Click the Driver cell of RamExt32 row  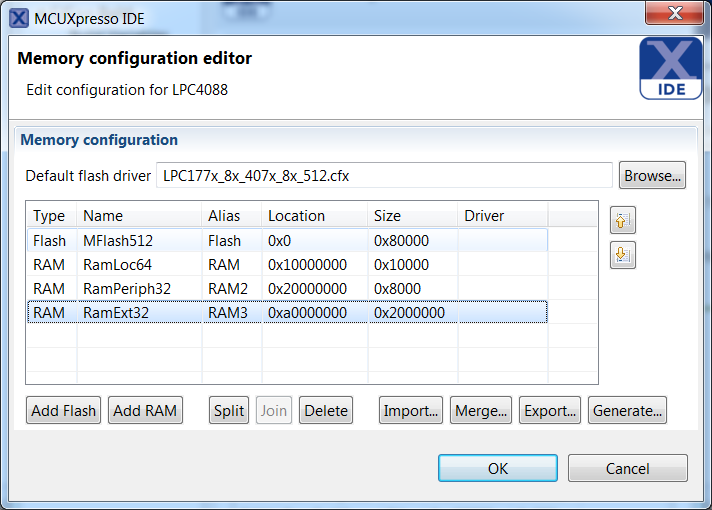pyautogui.click(x=503, y=312)
